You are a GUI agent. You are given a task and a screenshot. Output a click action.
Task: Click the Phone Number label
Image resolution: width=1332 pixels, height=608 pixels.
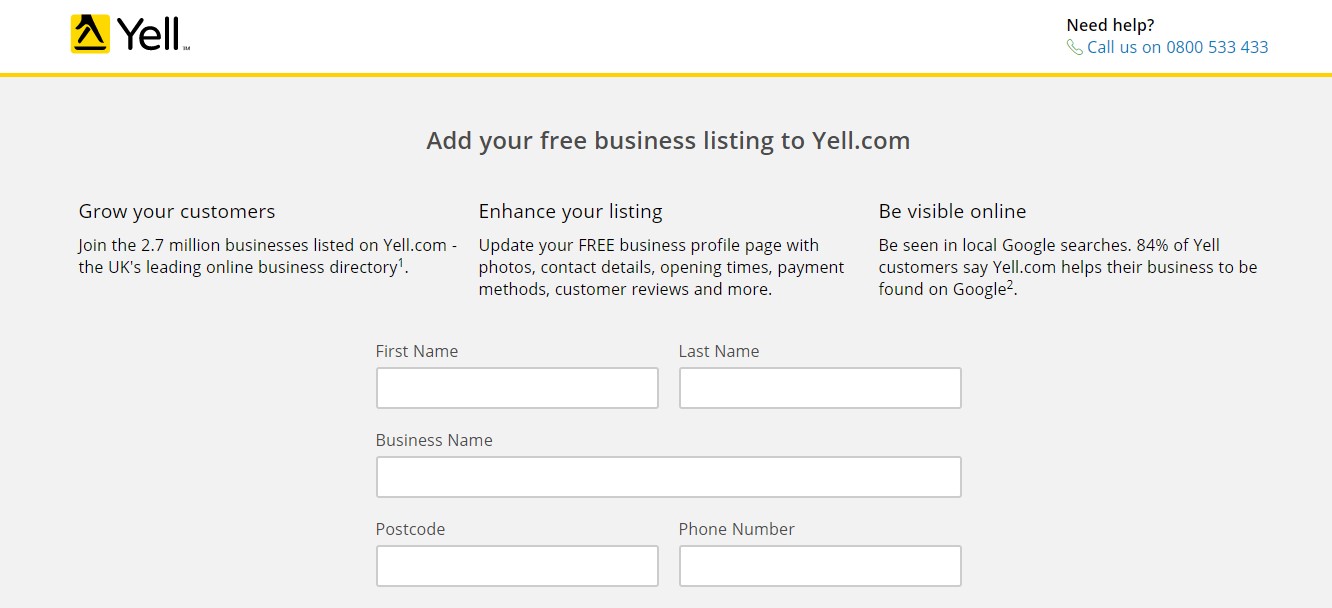pos(736,529)
